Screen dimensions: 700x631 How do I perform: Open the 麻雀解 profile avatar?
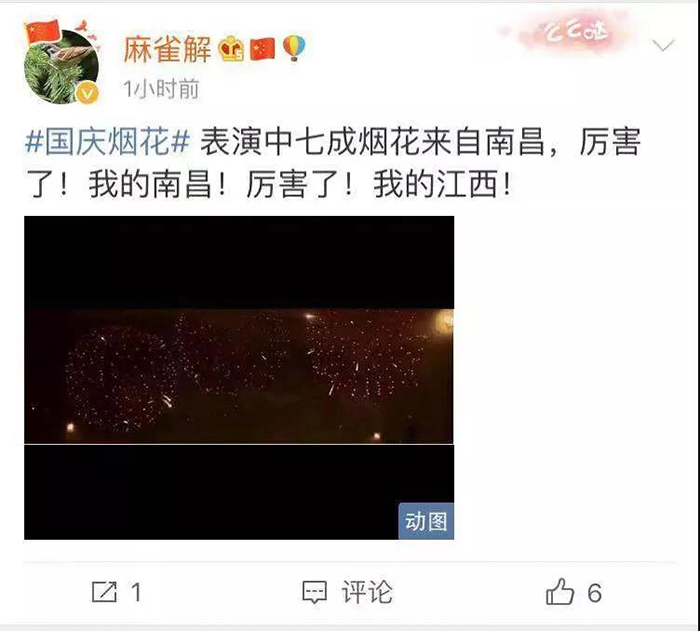62,63
